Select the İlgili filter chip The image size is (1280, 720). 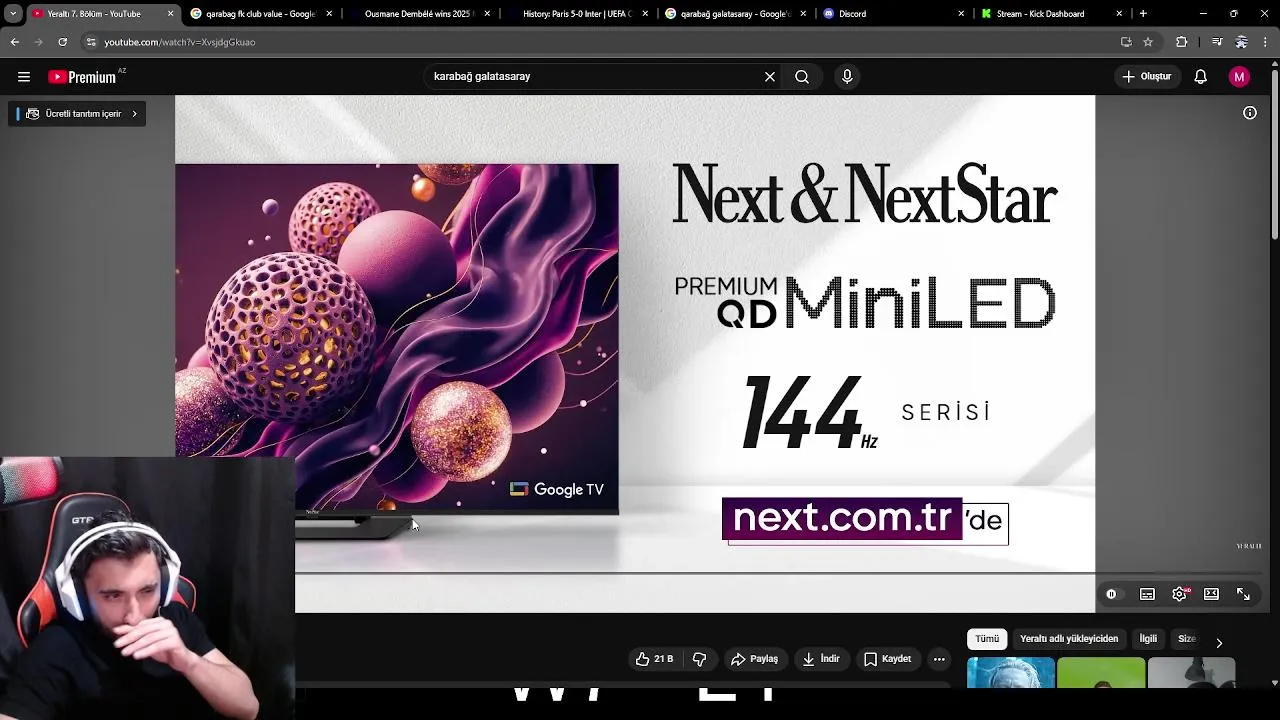1148,639
